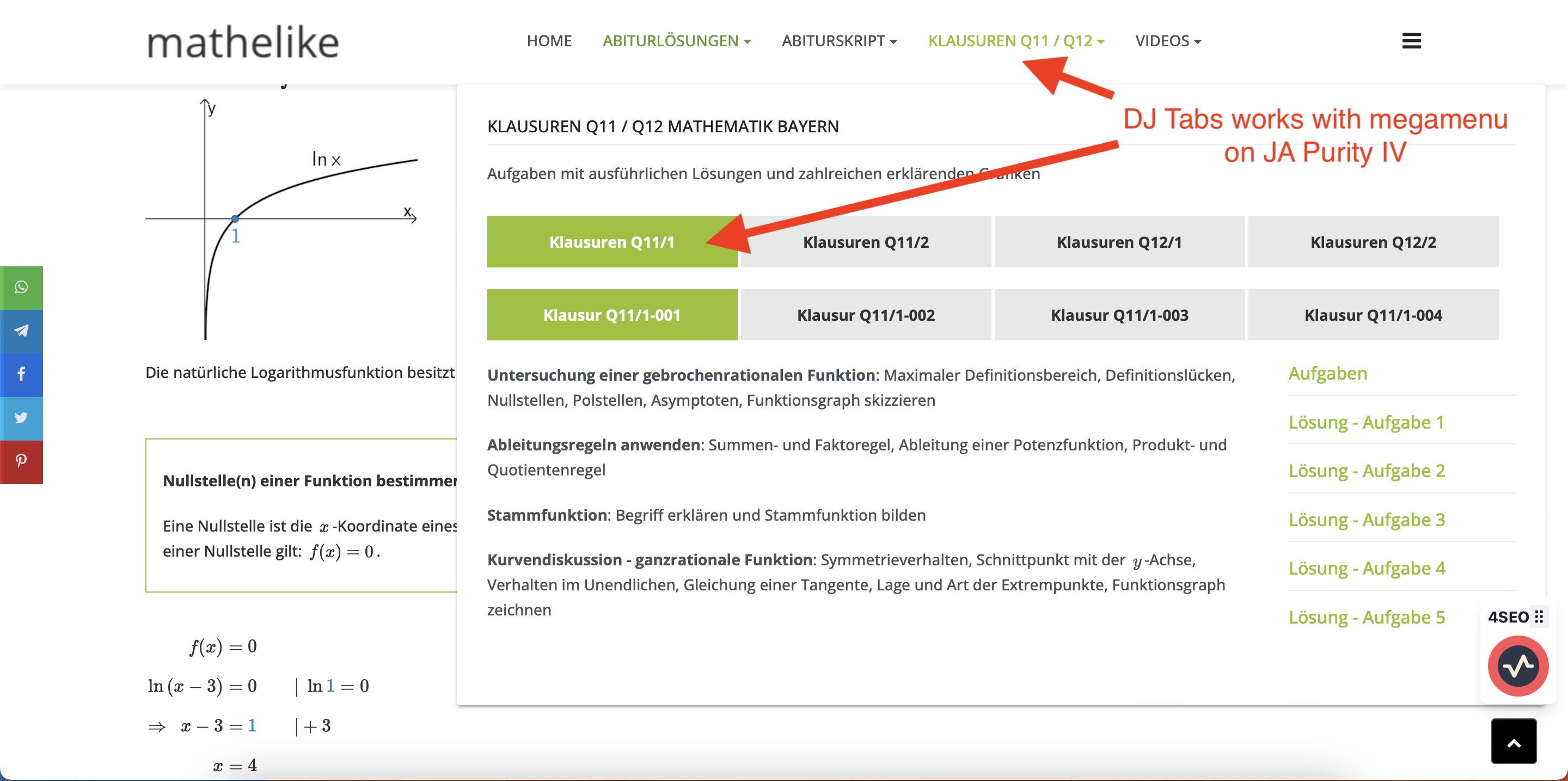Image resolution: width=1568 pixels, height=781 pixels.
Task: Share page via Telegram icon
Action: click(x=21, y=331)
